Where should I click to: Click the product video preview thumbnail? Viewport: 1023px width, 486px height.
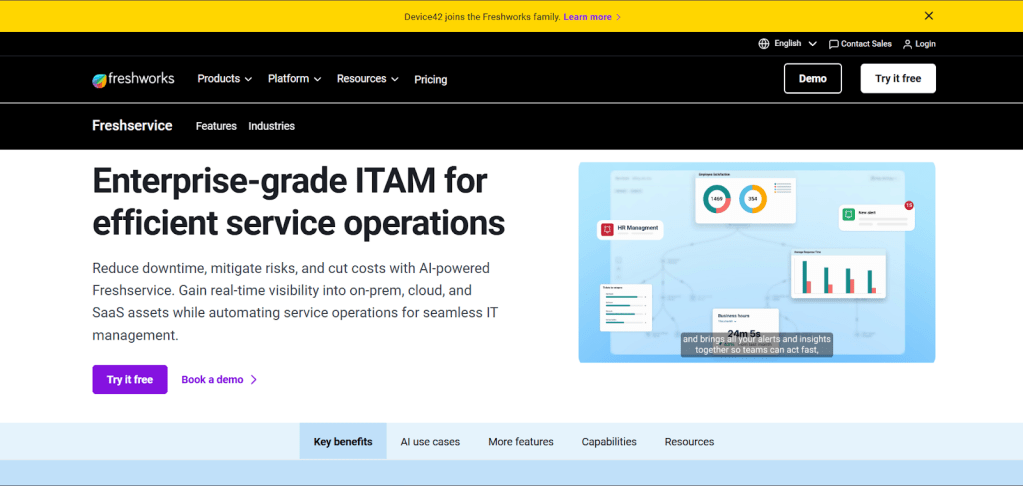point(756,263)
